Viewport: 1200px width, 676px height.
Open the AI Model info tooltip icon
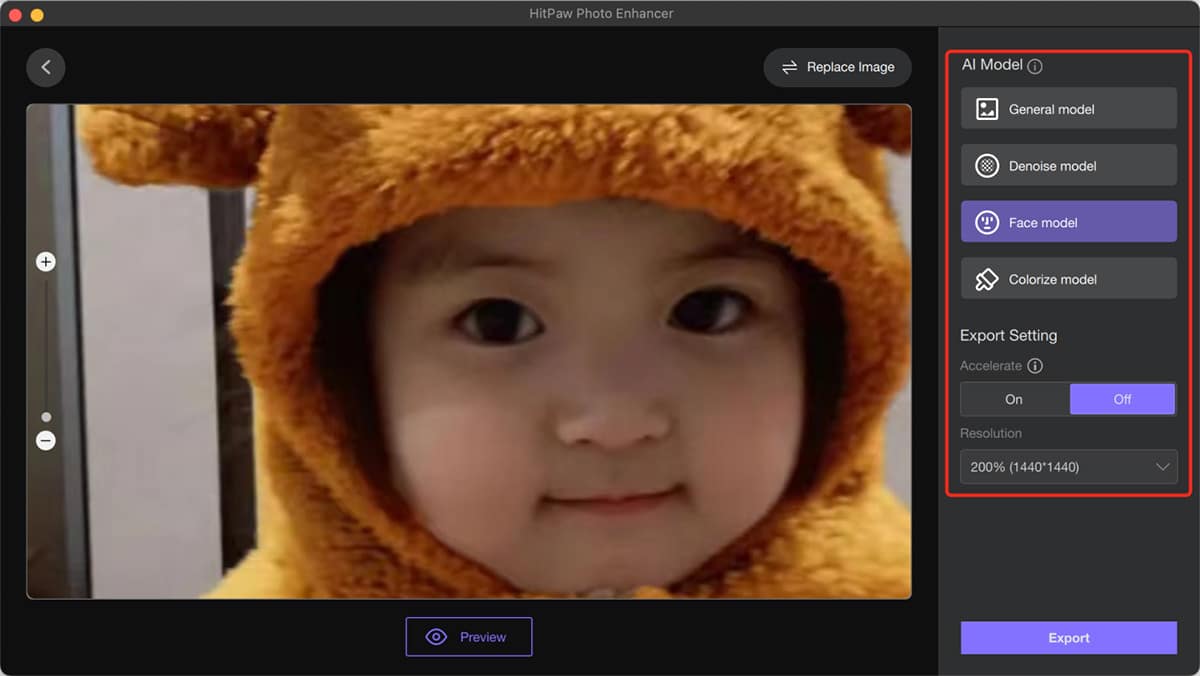[1035, 66]
